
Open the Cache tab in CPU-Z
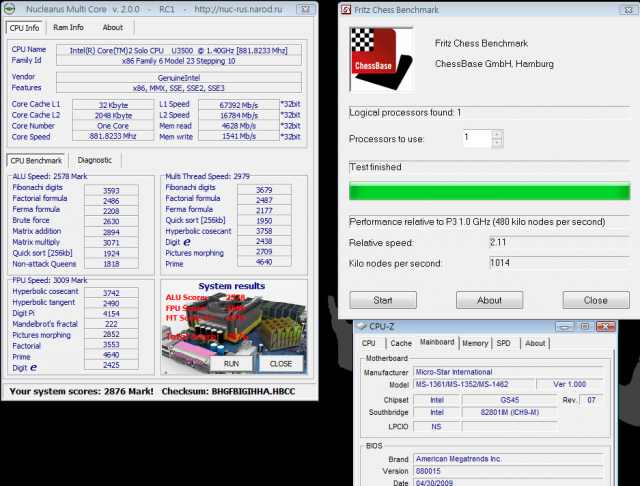click(x=401, y=343)
